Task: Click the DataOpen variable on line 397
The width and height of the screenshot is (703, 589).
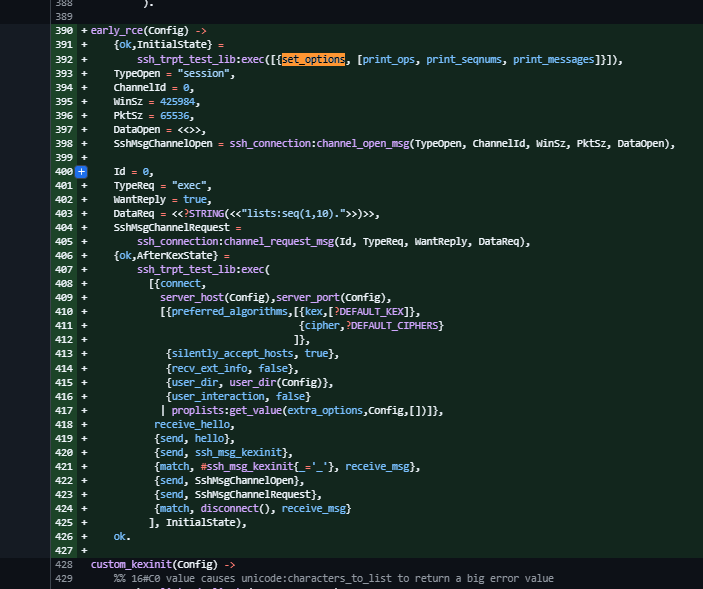Action: (x=137, y=130)
